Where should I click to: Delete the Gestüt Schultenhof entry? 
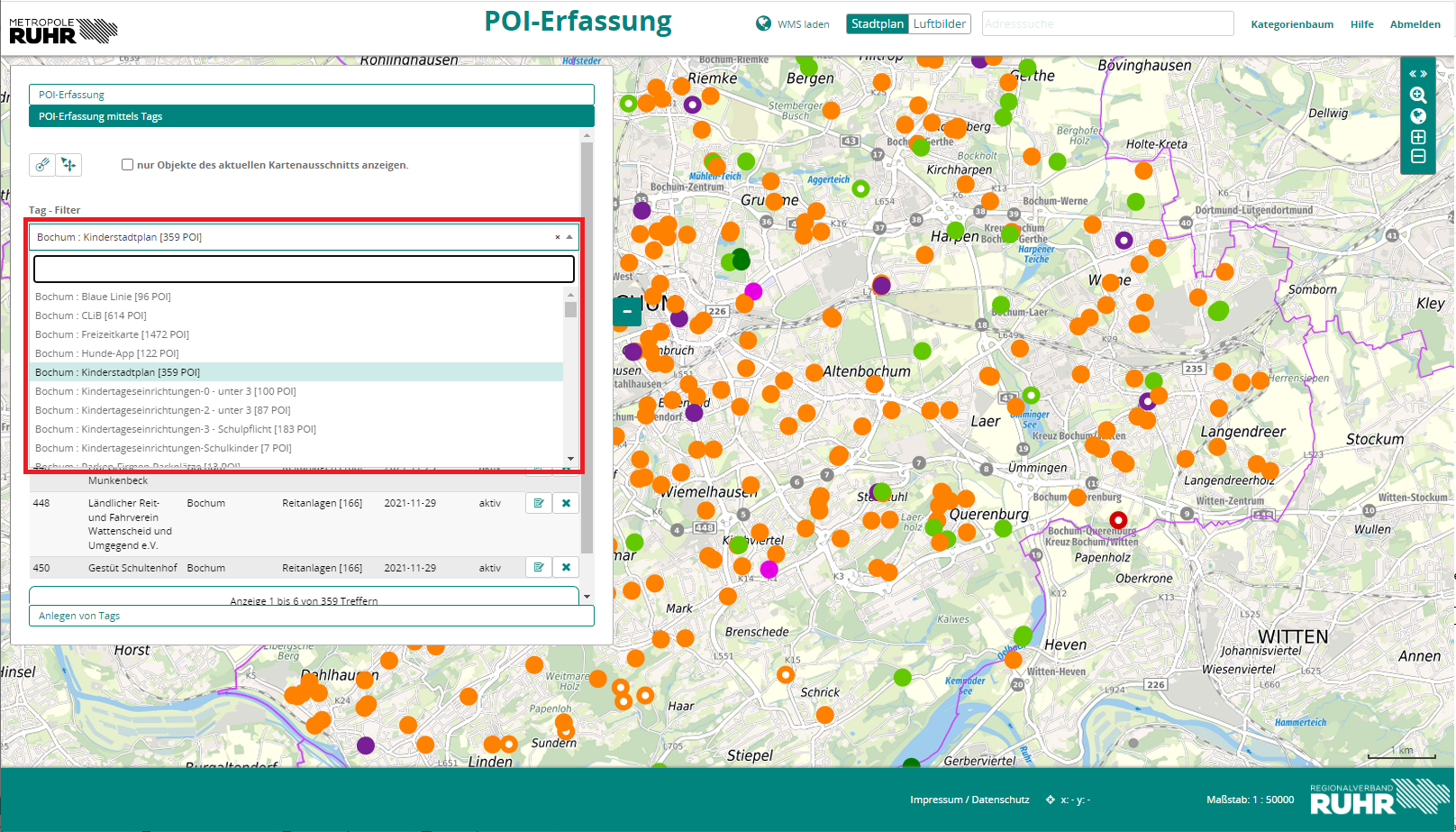click(x=566, y=567)
